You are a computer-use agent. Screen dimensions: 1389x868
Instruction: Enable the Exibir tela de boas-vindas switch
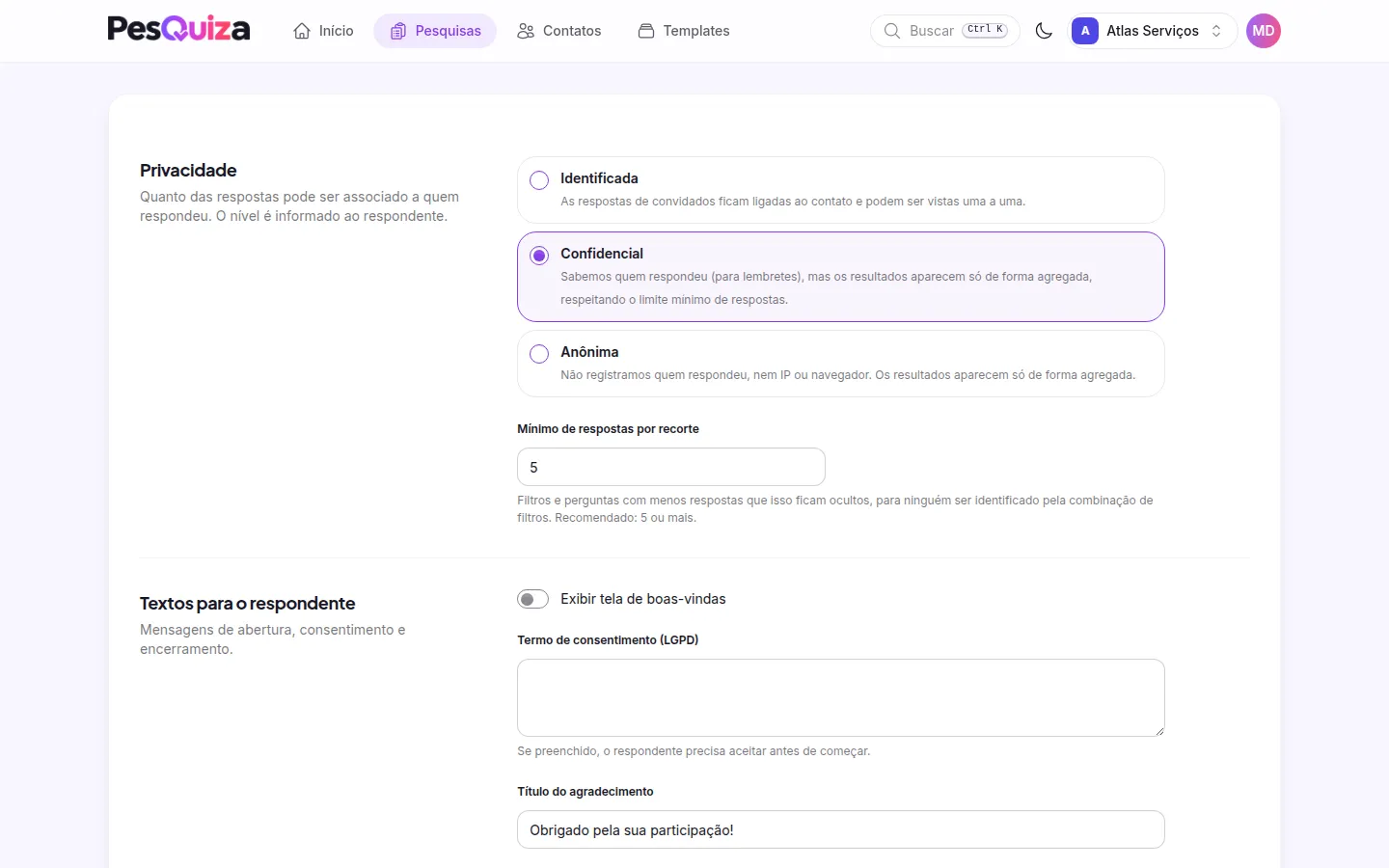point(532,599)
